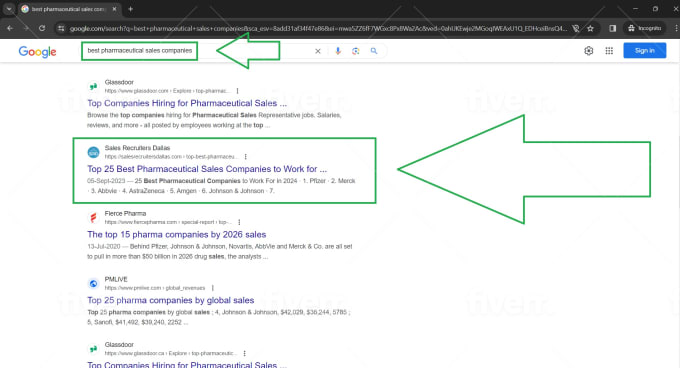Open Top Companies Hiring for Pharmaceutical Sales link
Viewport: 680px width, 368px height.
187,103
